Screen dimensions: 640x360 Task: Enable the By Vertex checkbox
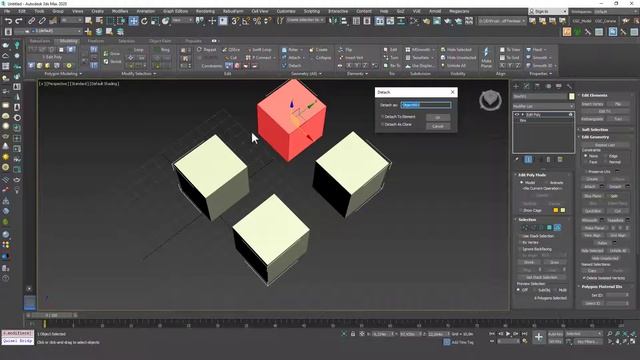[x=520, y=242]
